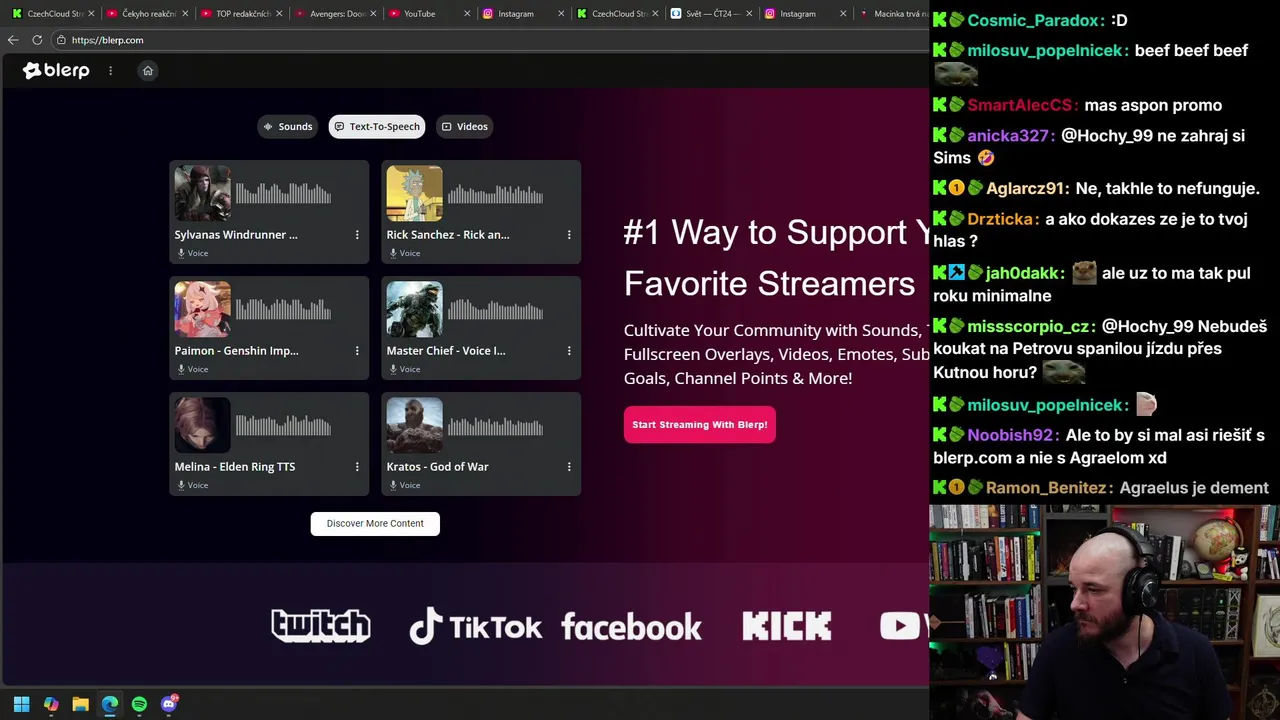This screenshot has height=720, width=1280.
Task: Click the Twitch logo
Action: pos(321,626)
